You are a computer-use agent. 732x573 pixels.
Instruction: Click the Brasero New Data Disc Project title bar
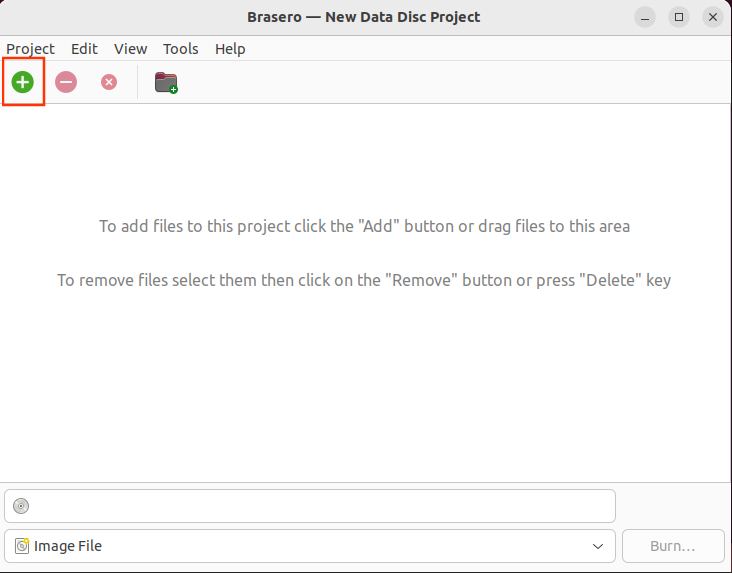tap(364, 17)
